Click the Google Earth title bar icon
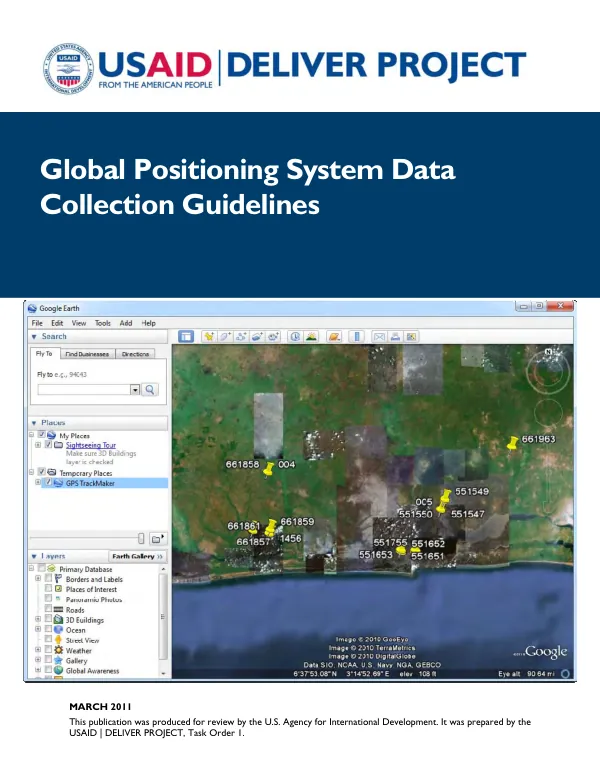The image size is (600, 777). click(x=33, y=308)
